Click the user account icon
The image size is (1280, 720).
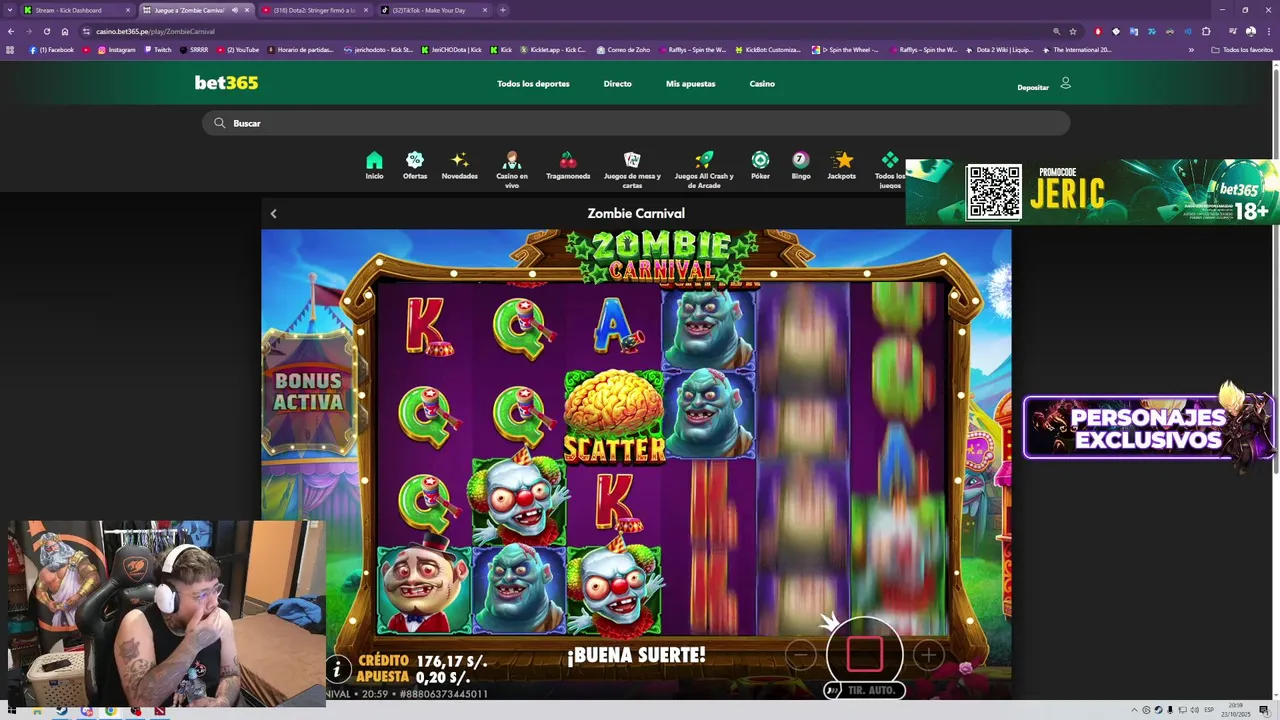point(1065,83)
